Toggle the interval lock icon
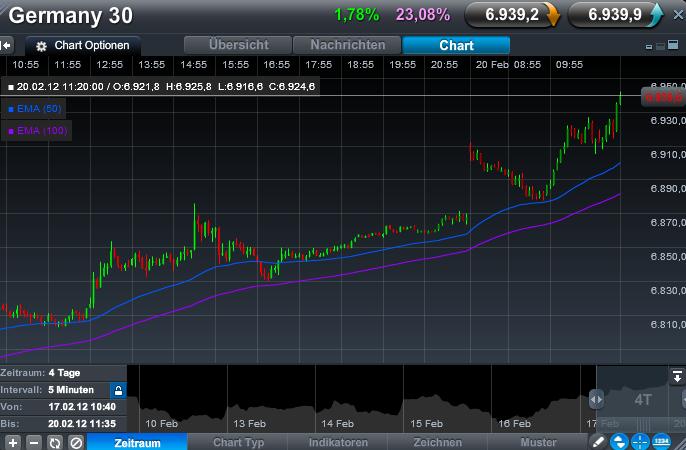The width and height of the screenshot is (686, 450). [x=118, y=391]
